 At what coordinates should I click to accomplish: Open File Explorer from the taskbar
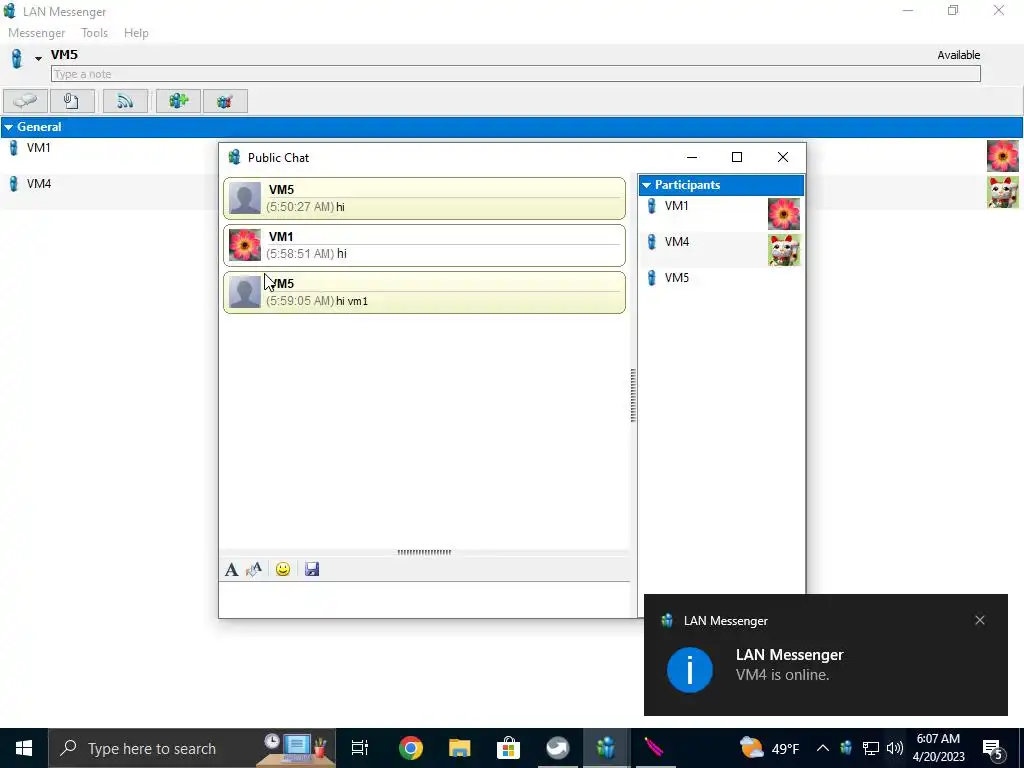tap(459, 748)
